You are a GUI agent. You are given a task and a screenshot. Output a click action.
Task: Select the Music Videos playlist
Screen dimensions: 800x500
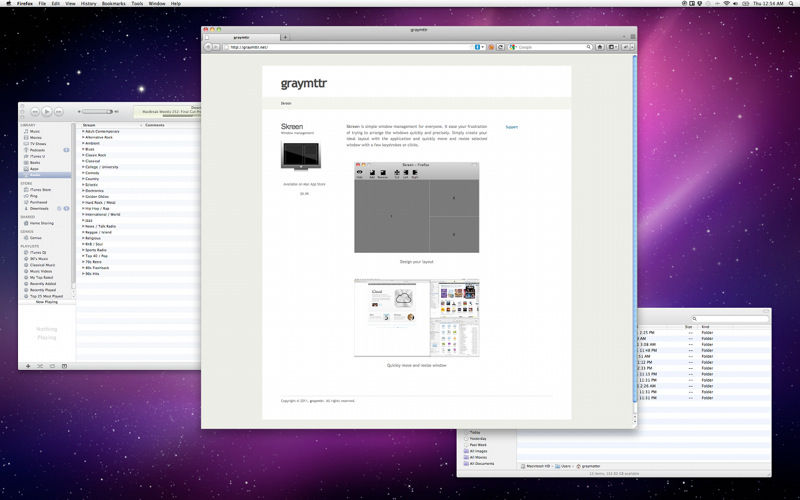(x=41, y=271)
